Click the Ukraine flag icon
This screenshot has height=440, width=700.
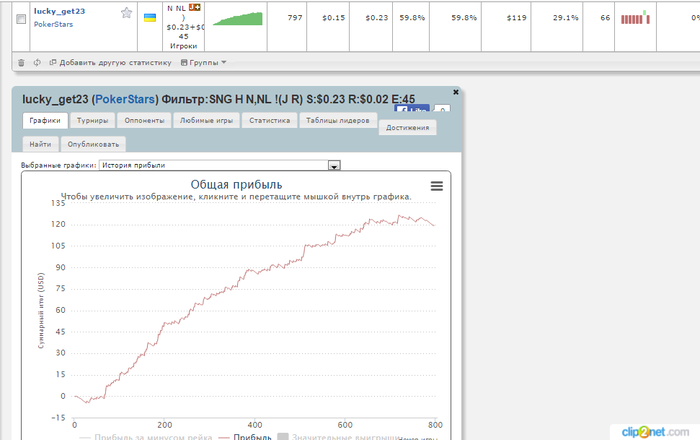(x=150, y=18)
